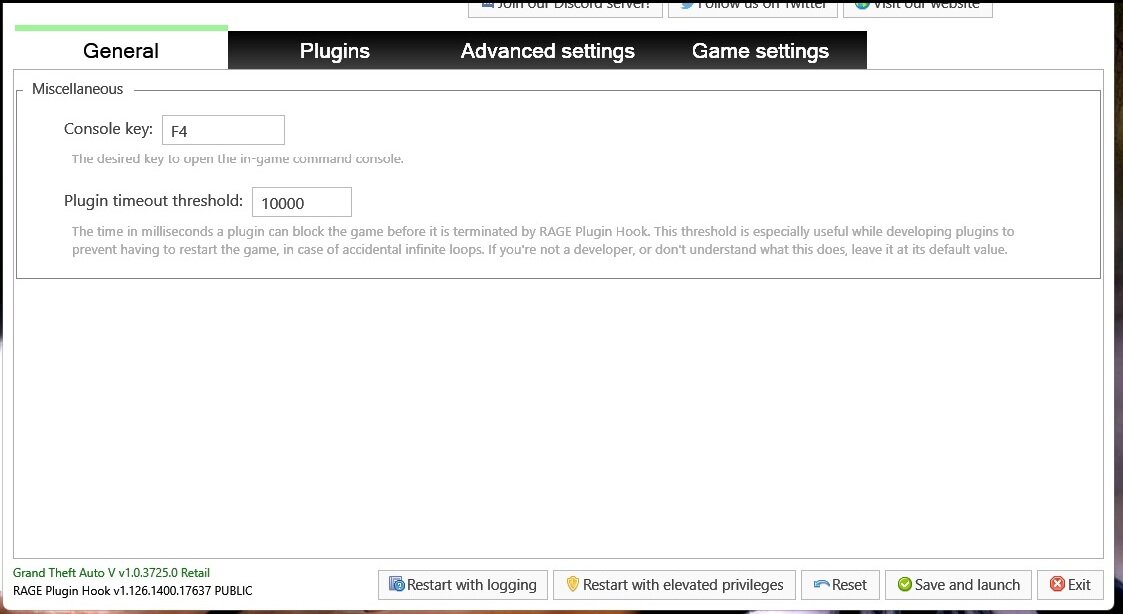Click the Plugin timeout threshold label

point(153,201)
